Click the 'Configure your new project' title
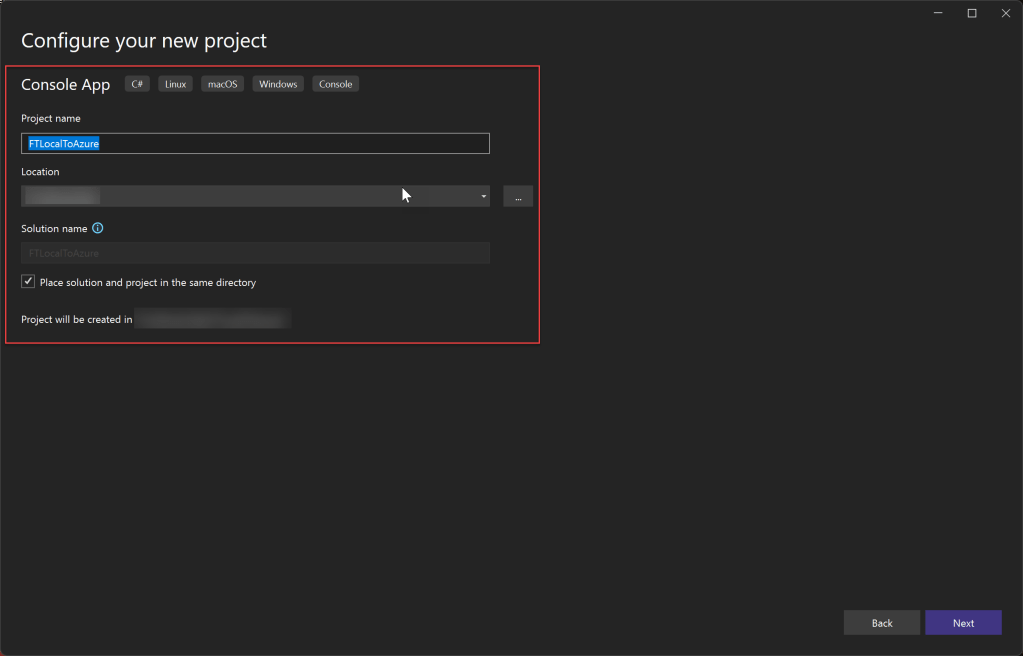 144,41
